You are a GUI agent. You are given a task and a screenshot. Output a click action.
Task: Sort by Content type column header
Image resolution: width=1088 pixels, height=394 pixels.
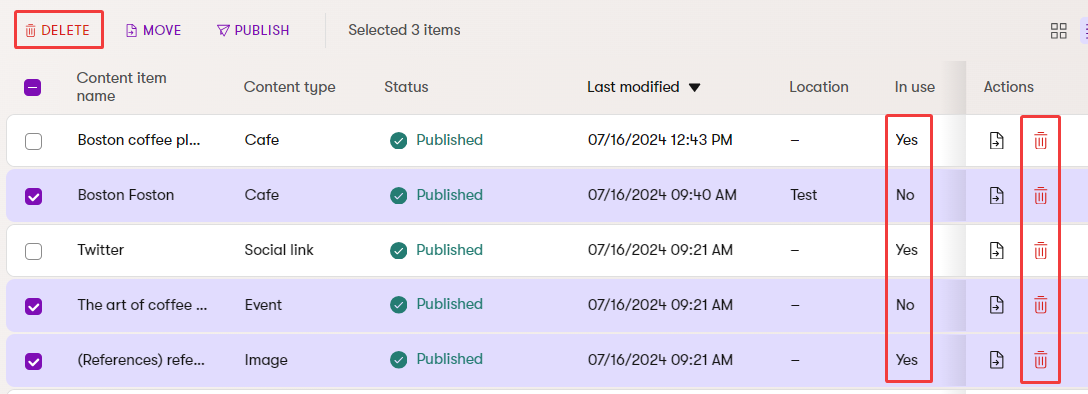point(289,87)
